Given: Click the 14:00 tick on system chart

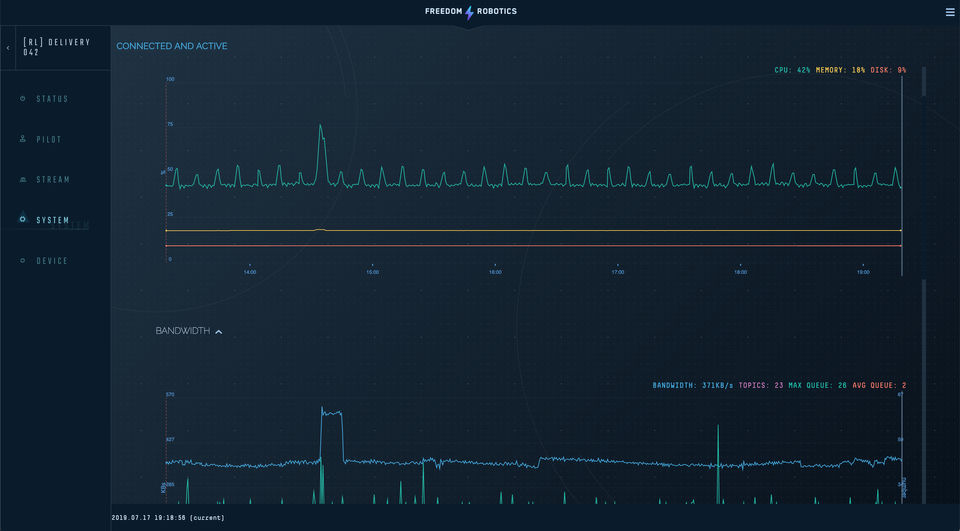Looking at the screenshot, I should [x=250, y=272].
